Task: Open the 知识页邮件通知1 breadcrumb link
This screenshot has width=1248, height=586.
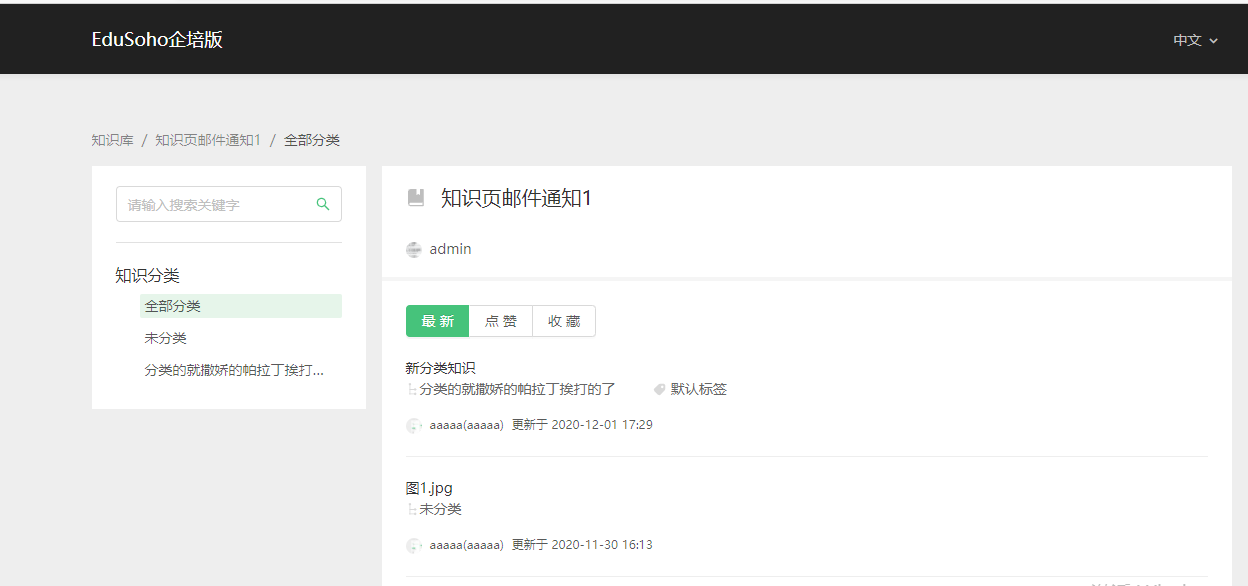Action: tap(208, 140)
